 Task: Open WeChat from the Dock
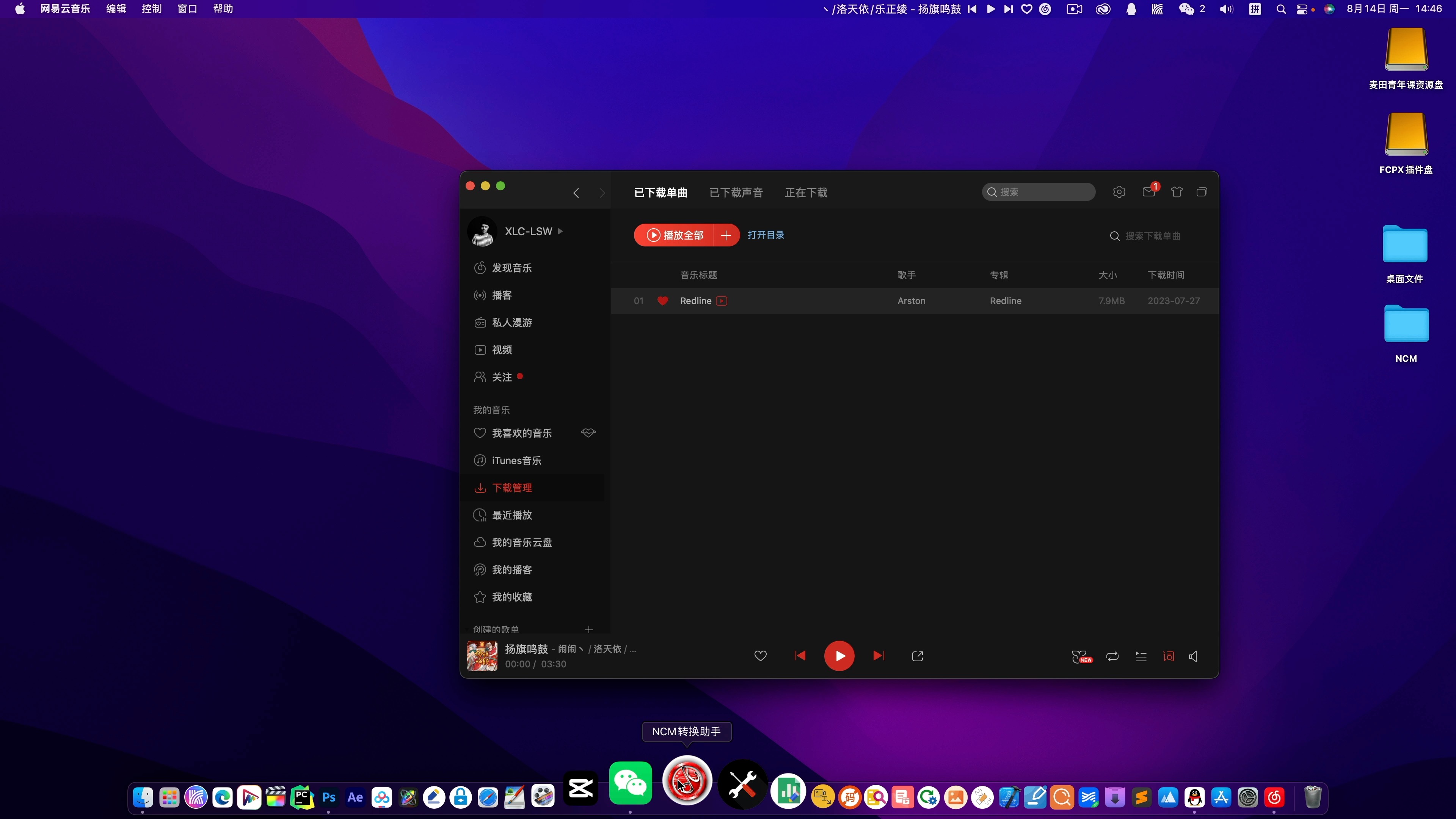coord(630,783)
